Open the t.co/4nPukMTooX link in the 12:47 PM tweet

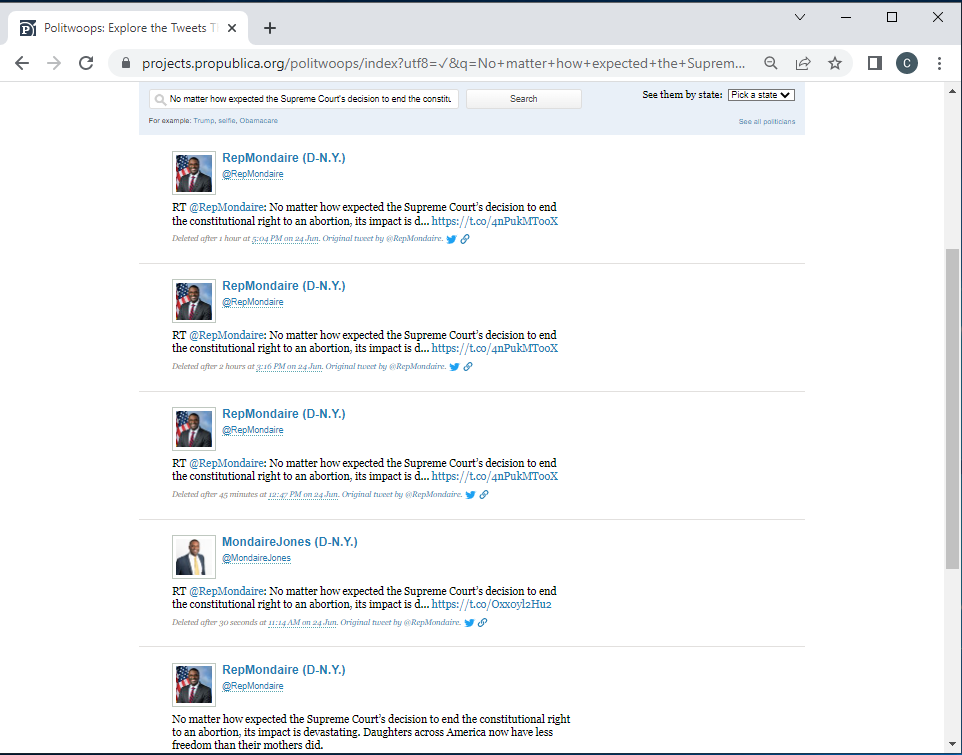point(494,477)
